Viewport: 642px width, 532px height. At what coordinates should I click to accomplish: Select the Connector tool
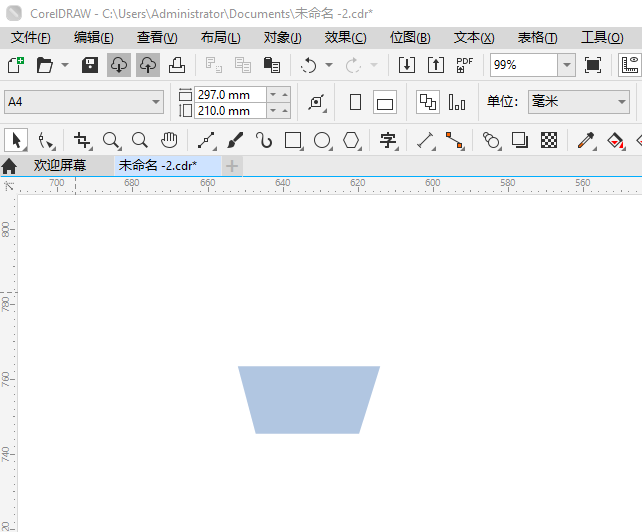point(455,140)
